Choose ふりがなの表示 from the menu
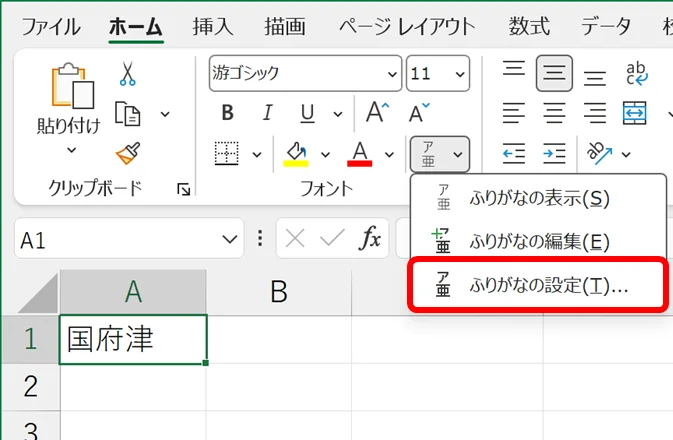The height and width of the screenshot is (440, 673). tap(539, 198)
